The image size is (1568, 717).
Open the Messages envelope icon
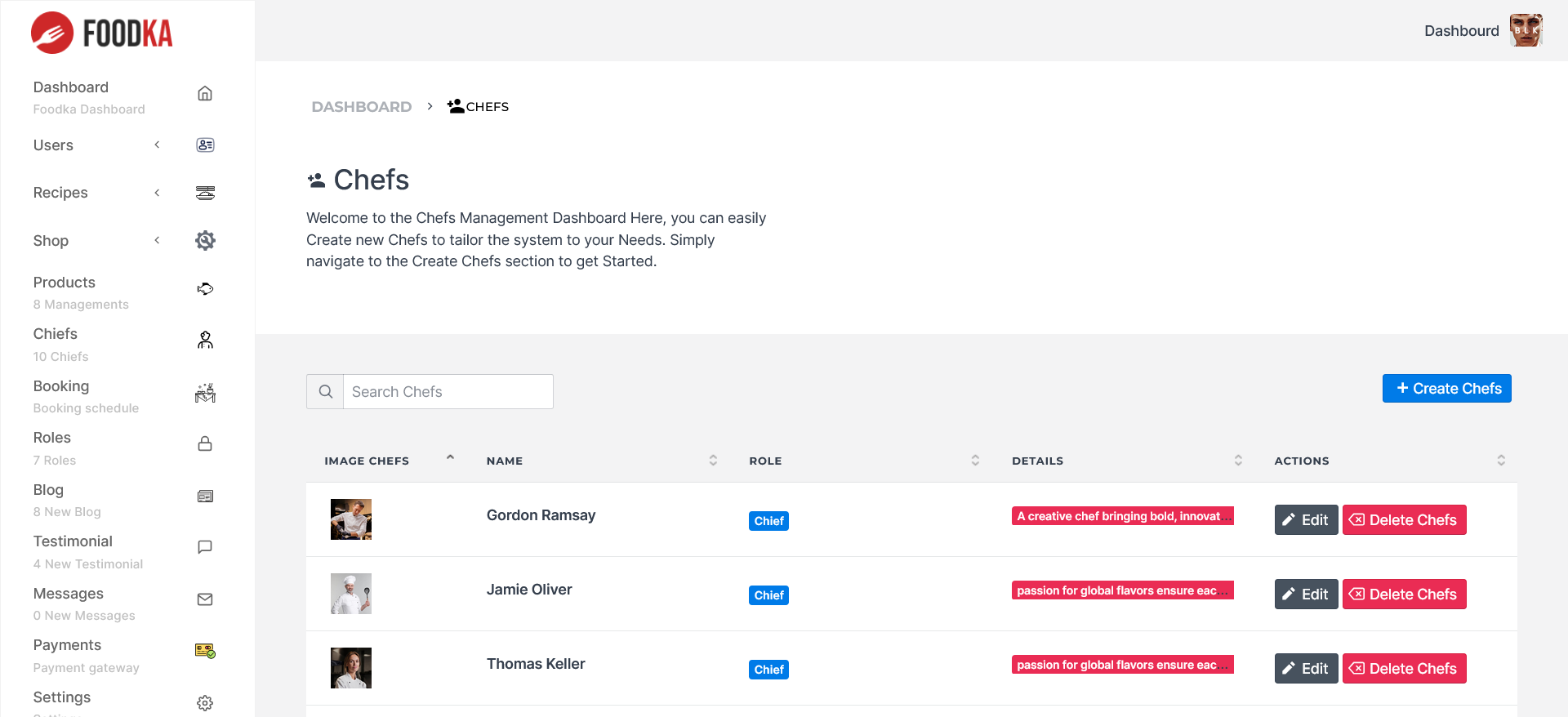205,599
